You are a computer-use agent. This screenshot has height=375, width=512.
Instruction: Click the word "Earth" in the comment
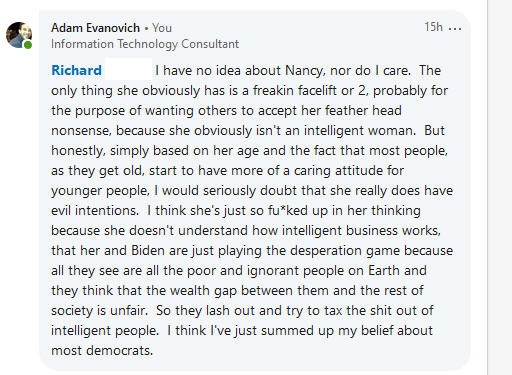[383, 270]
